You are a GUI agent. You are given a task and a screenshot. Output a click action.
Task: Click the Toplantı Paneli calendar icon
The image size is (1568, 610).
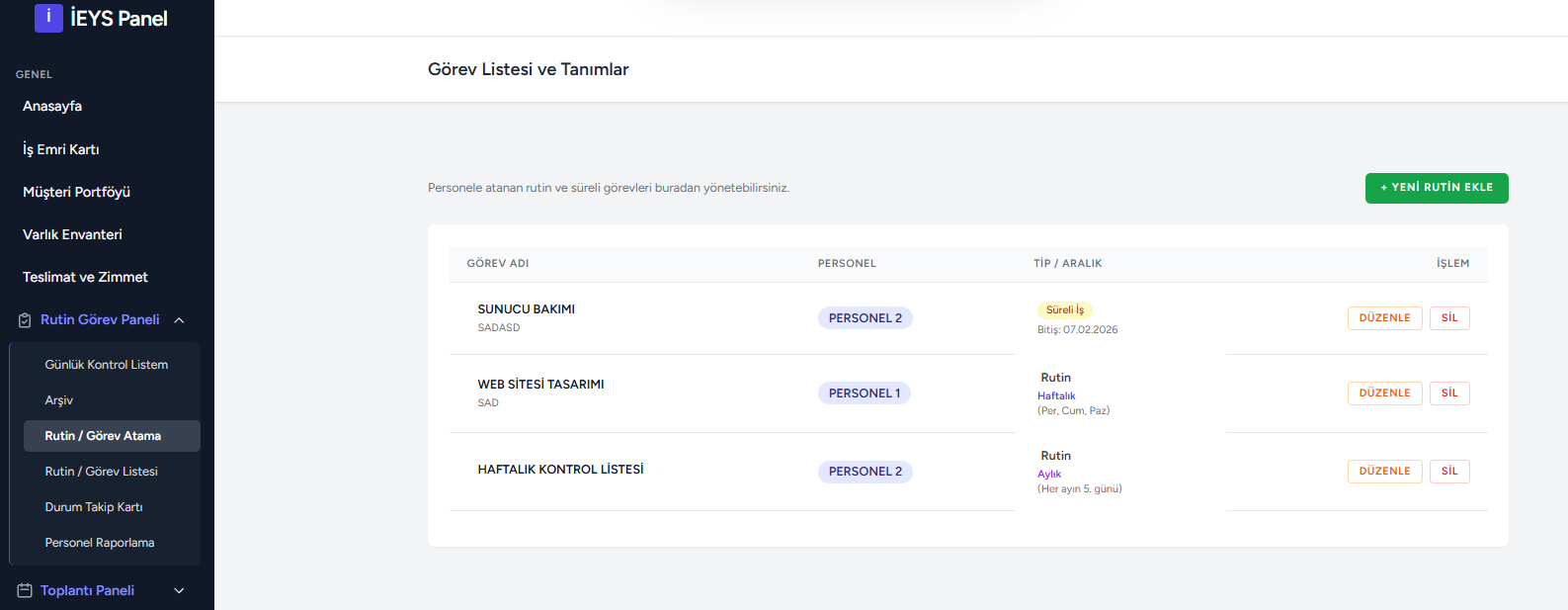(x=25, y=591)
